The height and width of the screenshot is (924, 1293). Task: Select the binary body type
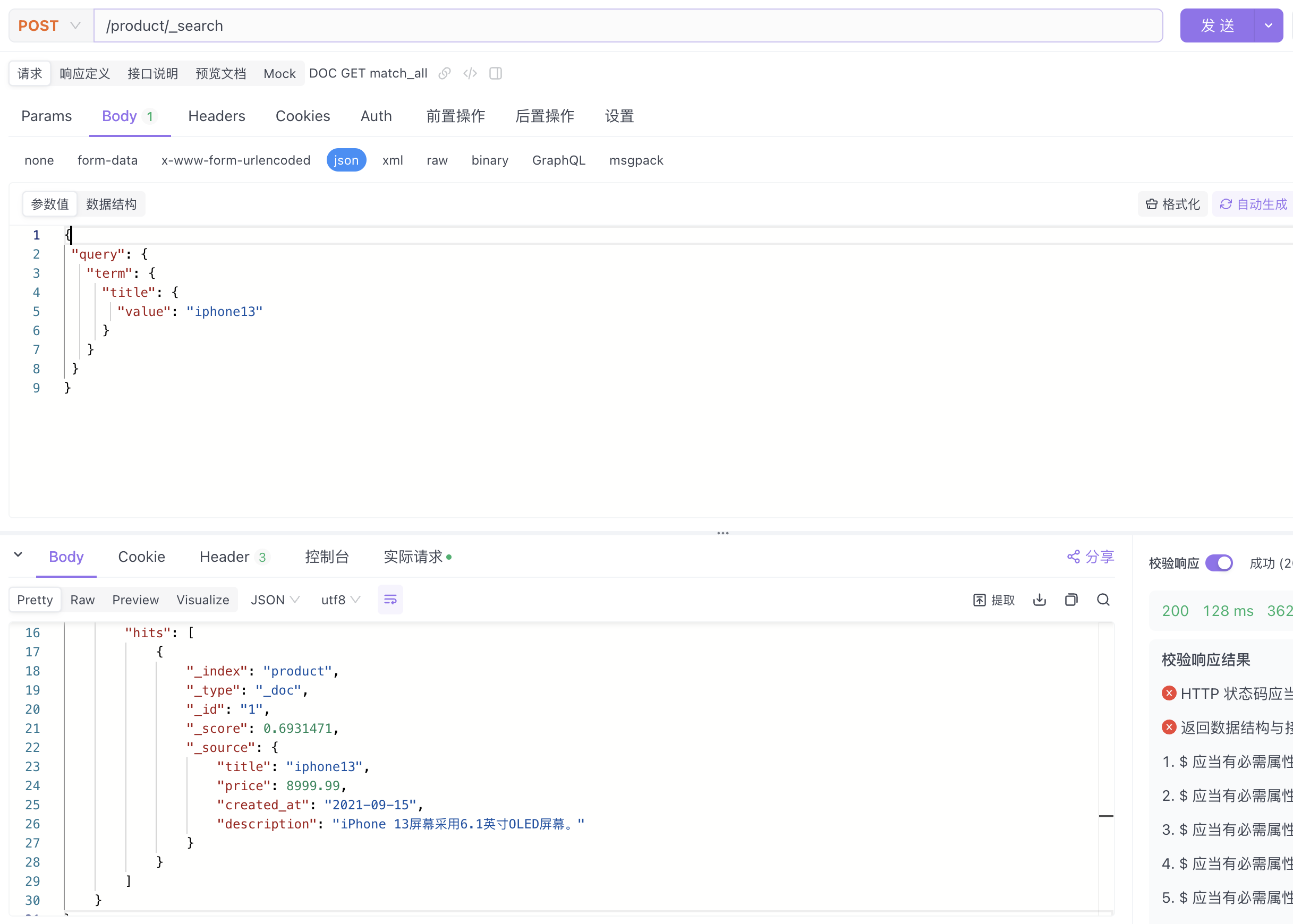(490, 160)
